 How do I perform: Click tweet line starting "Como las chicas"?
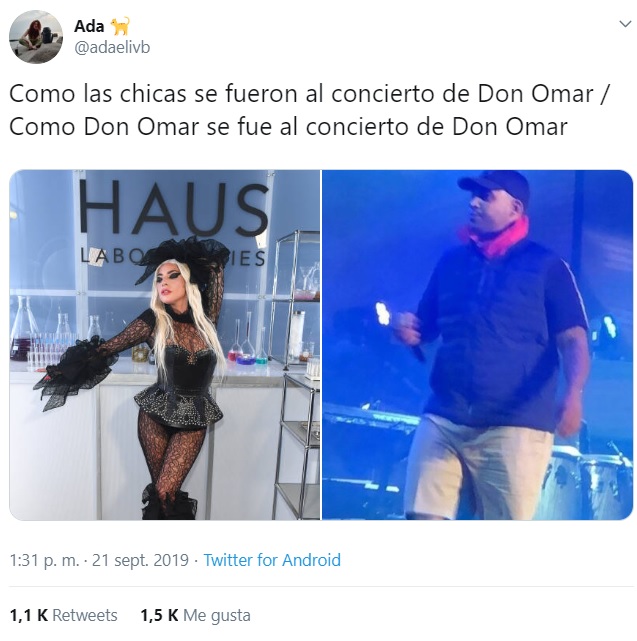pyautogui.click(x=310, y=94)
